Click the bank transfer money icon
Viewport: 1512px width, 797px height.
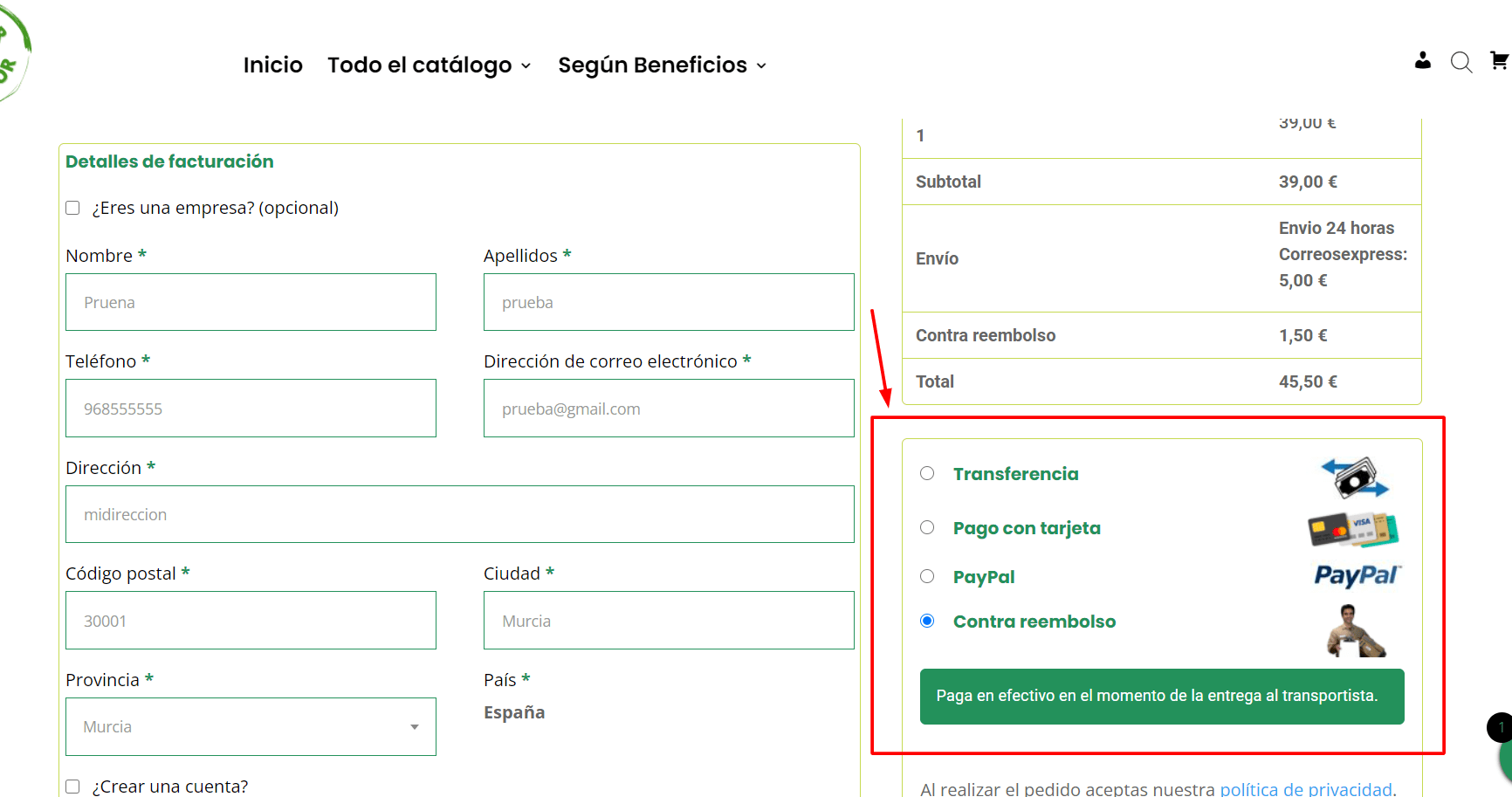coord(1355,477)
